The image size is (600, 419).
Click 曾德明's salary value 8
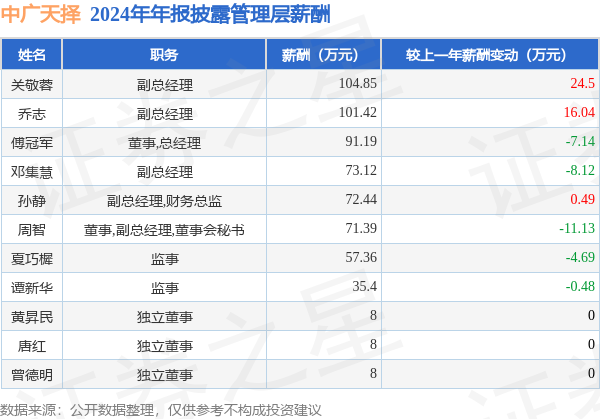click(x=373, y=373)
